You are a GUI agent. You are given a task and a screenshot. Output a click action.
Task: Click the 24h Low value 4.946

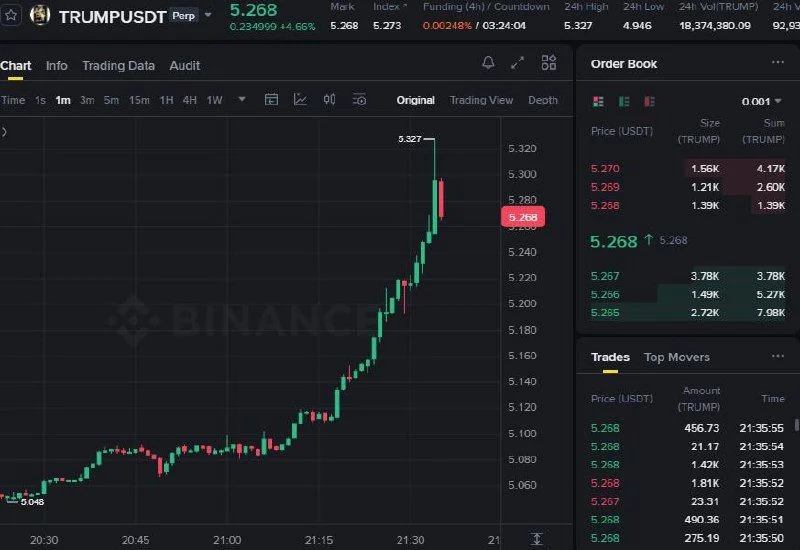pos(637,25)
